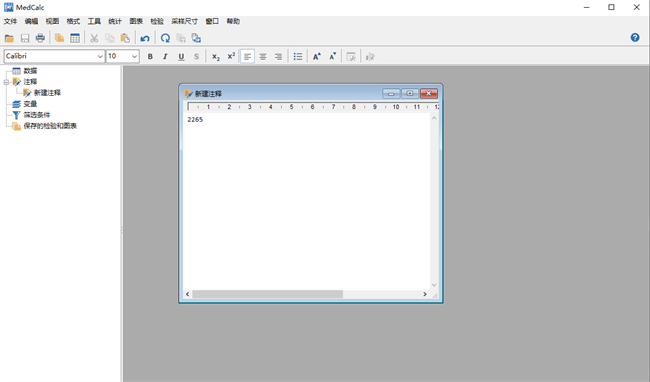Click the Paste clipboard icon
Screen dimensions: 650x382
coord(125,38)
